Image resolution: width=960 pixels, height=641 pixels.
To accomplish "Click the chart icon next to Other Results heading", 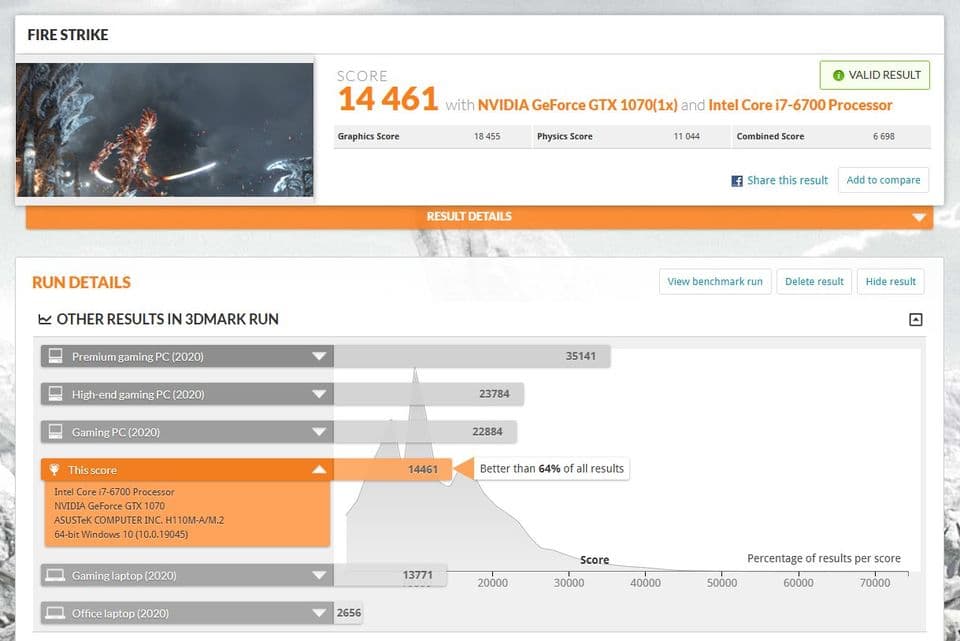I will [x=45, y=320].
